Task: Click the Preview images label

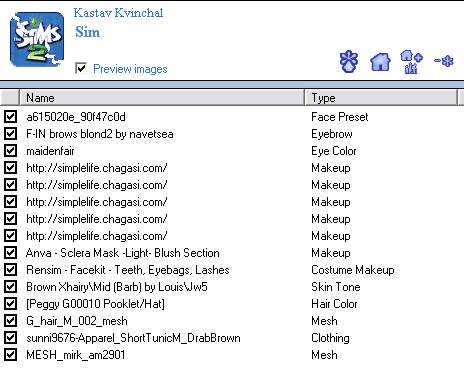Action: [x=130, y=69]
